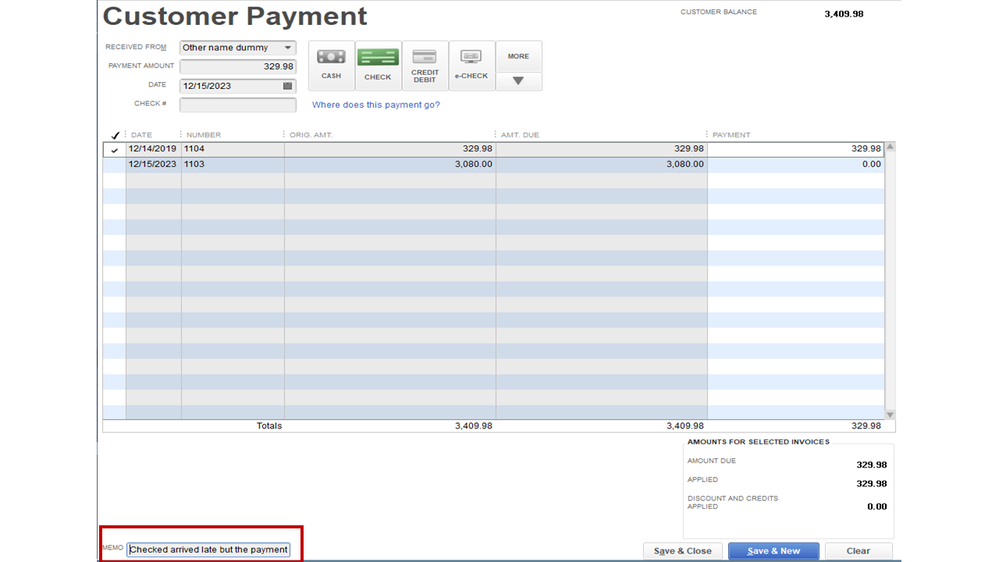Viewport: 999px width, 562px height.
Task: Open the Received From dropdown
Action: [288, 48]
